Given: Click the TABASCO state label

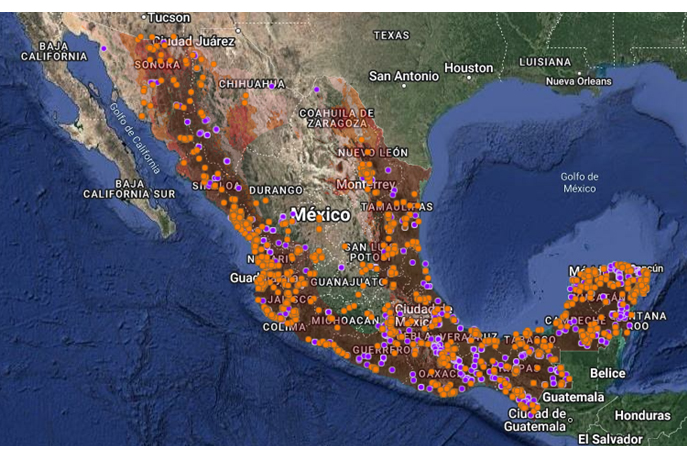Looking at the screenshot, I should 530,340.
